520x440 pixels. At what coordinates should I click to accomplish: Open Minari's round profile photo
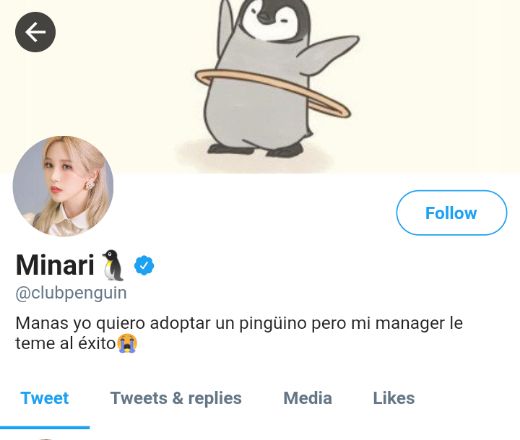click(x=63, y=186)
